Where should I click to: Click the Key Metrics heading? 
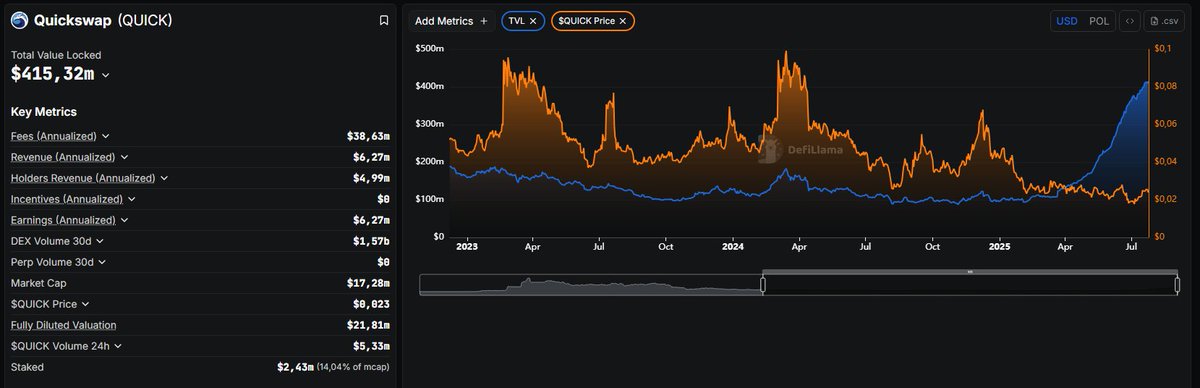[44, 112]
